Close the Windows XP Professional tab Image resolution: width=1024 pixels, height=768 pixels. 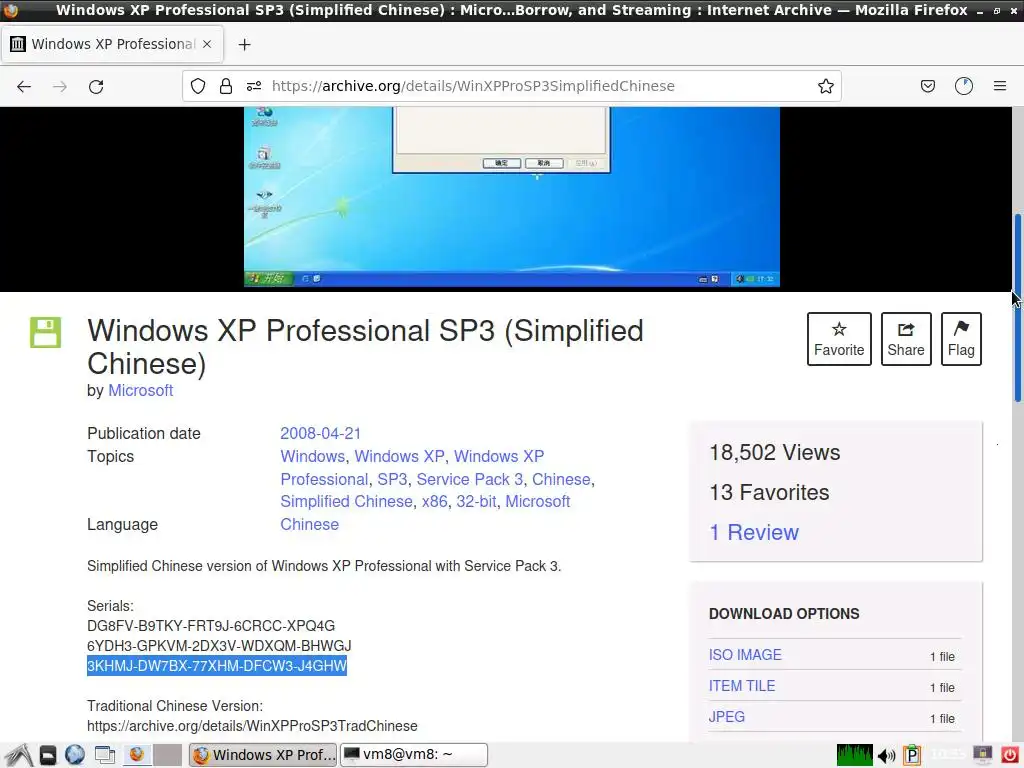pos(207,44)
